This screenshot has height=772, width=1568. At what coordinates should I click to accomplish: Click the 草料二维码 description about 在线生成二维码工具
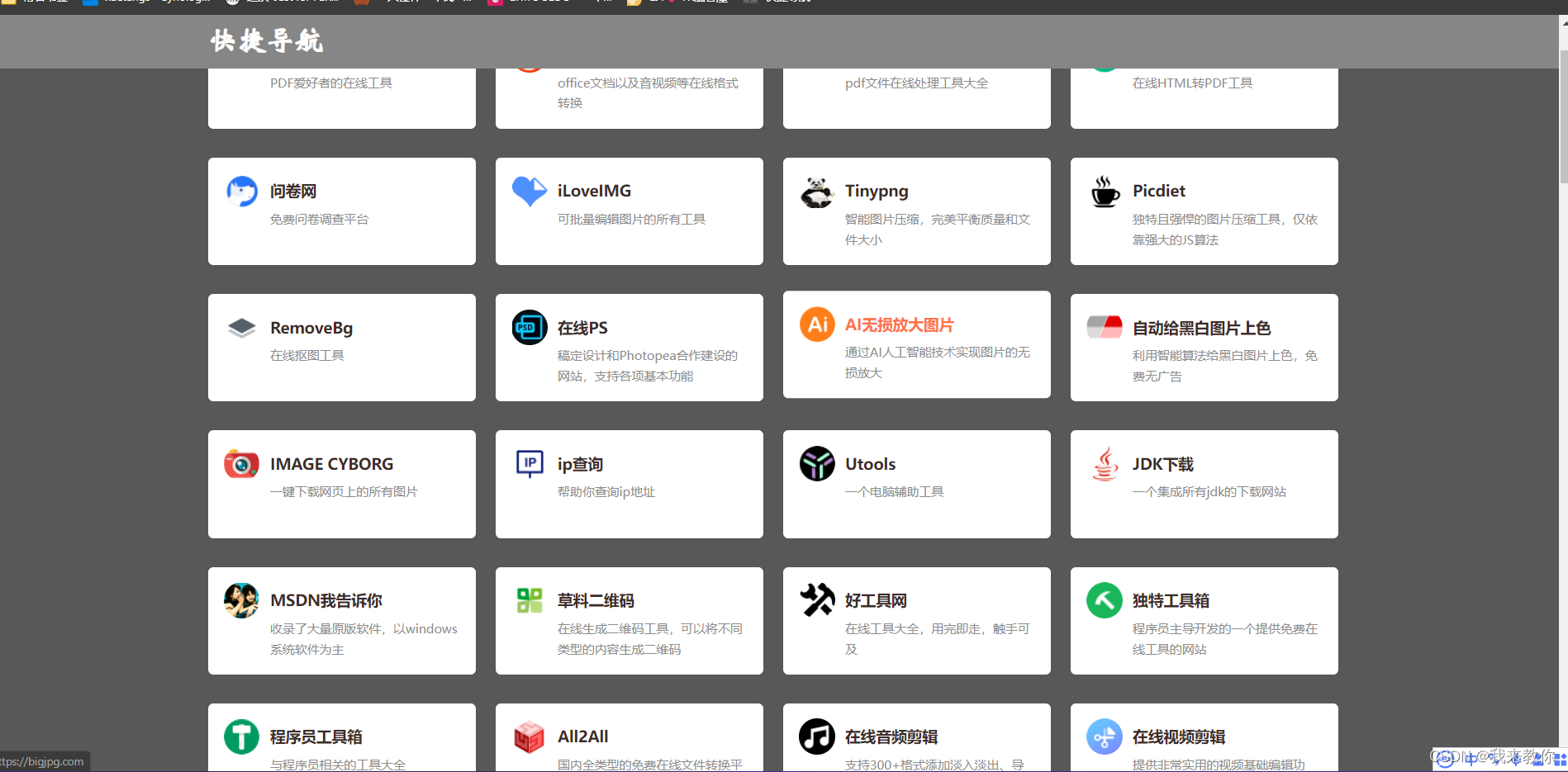(650, 639)
